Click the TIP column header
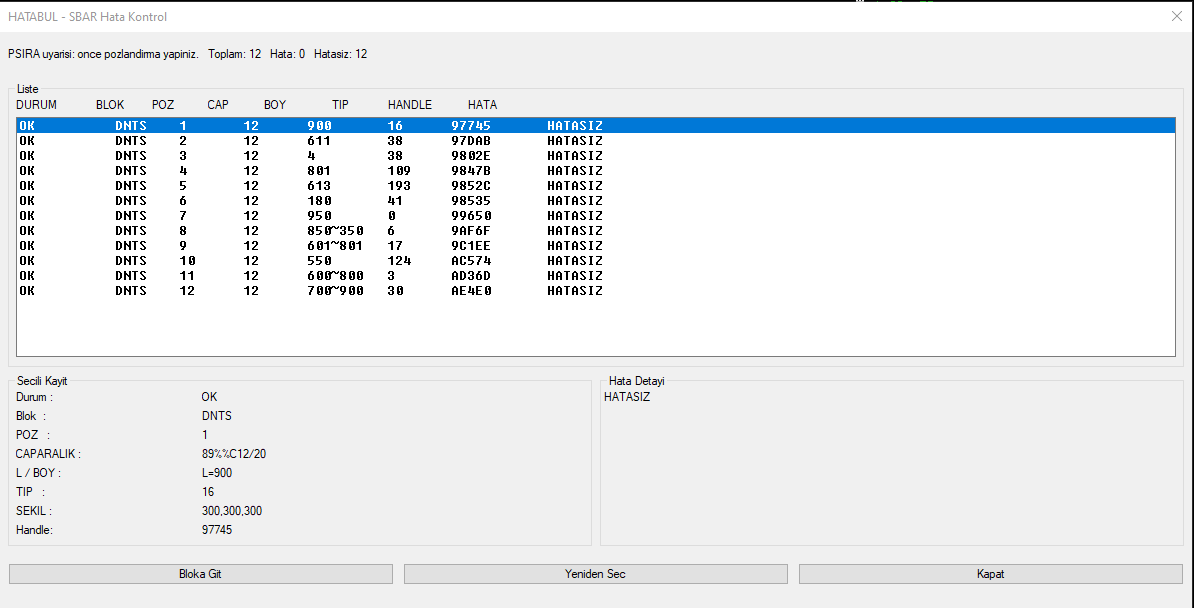This screenshot has width=1194, height=608. pos(340,105)
